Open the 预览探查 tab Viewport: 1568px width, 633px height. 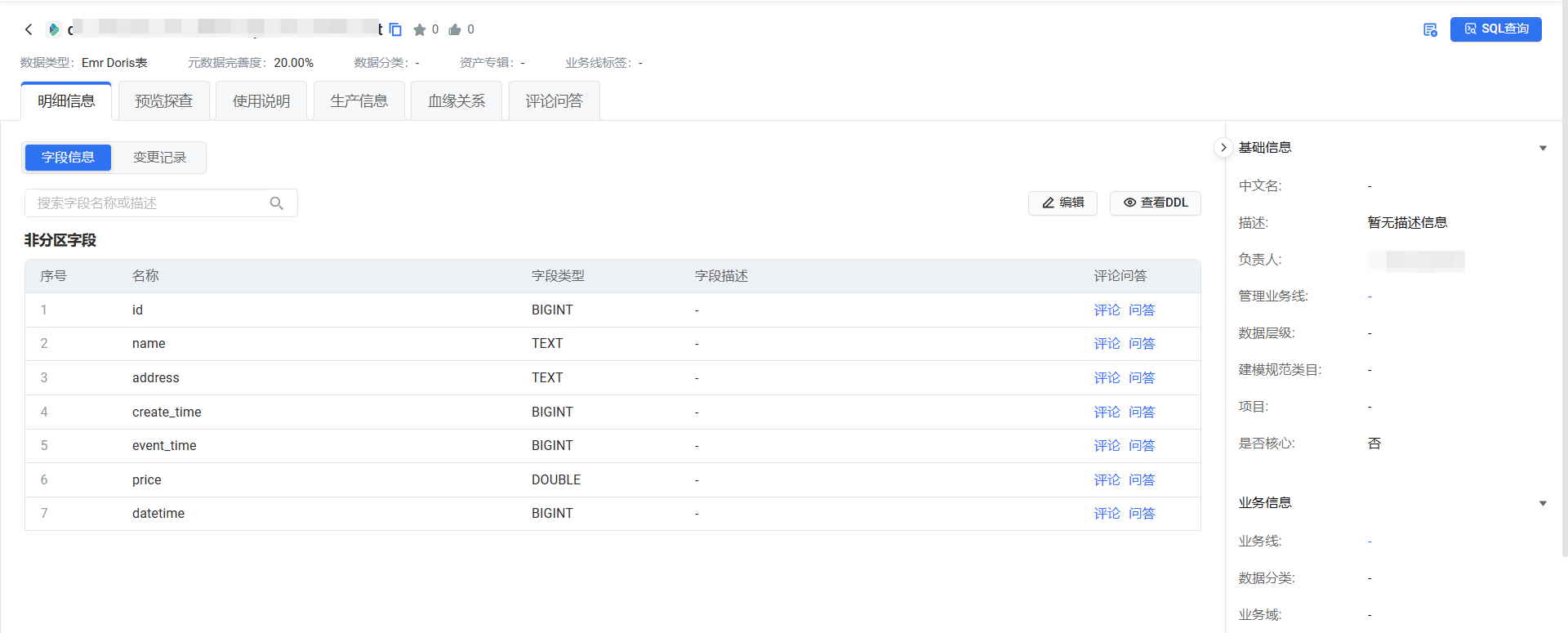[164, 101]
